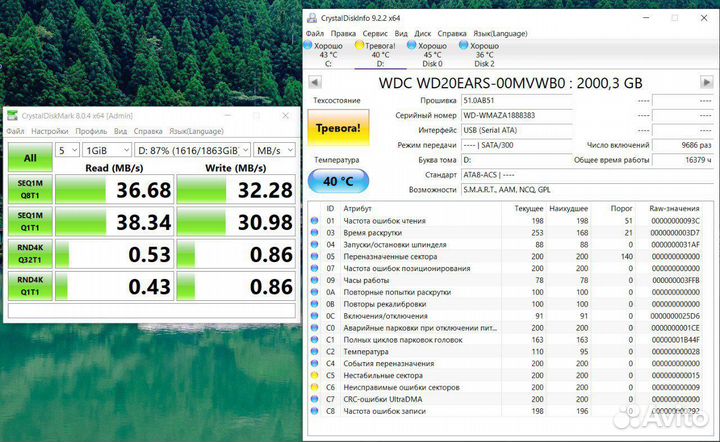Click features field S.M.A.R.T., AAM, NCQ, GPL
Image resolution: width=720 pixels, height=442 pixels.
[x=587, y=190]
